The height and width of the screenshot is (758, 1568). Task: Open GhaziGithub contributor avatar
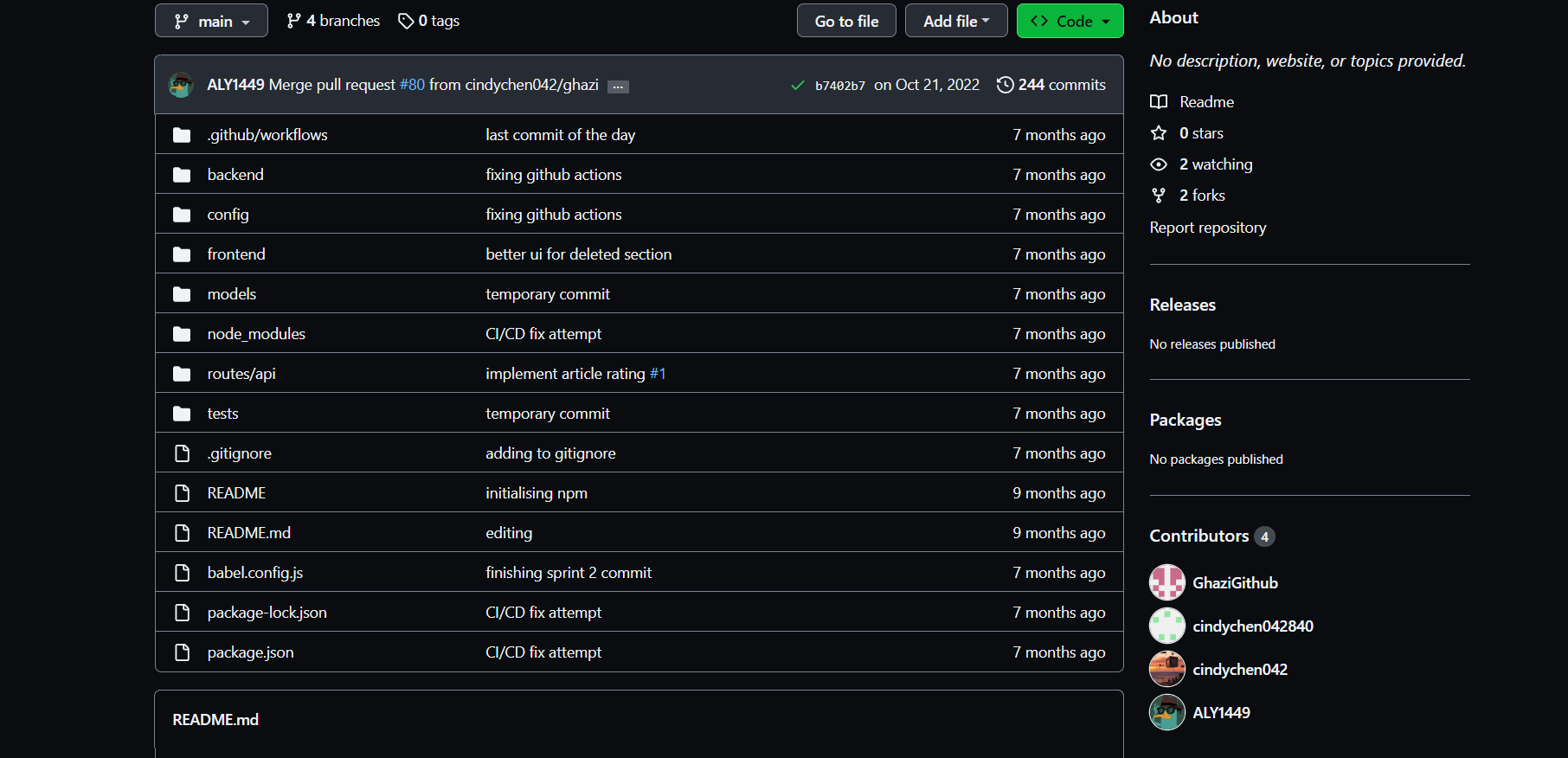tap(1166, 582)
